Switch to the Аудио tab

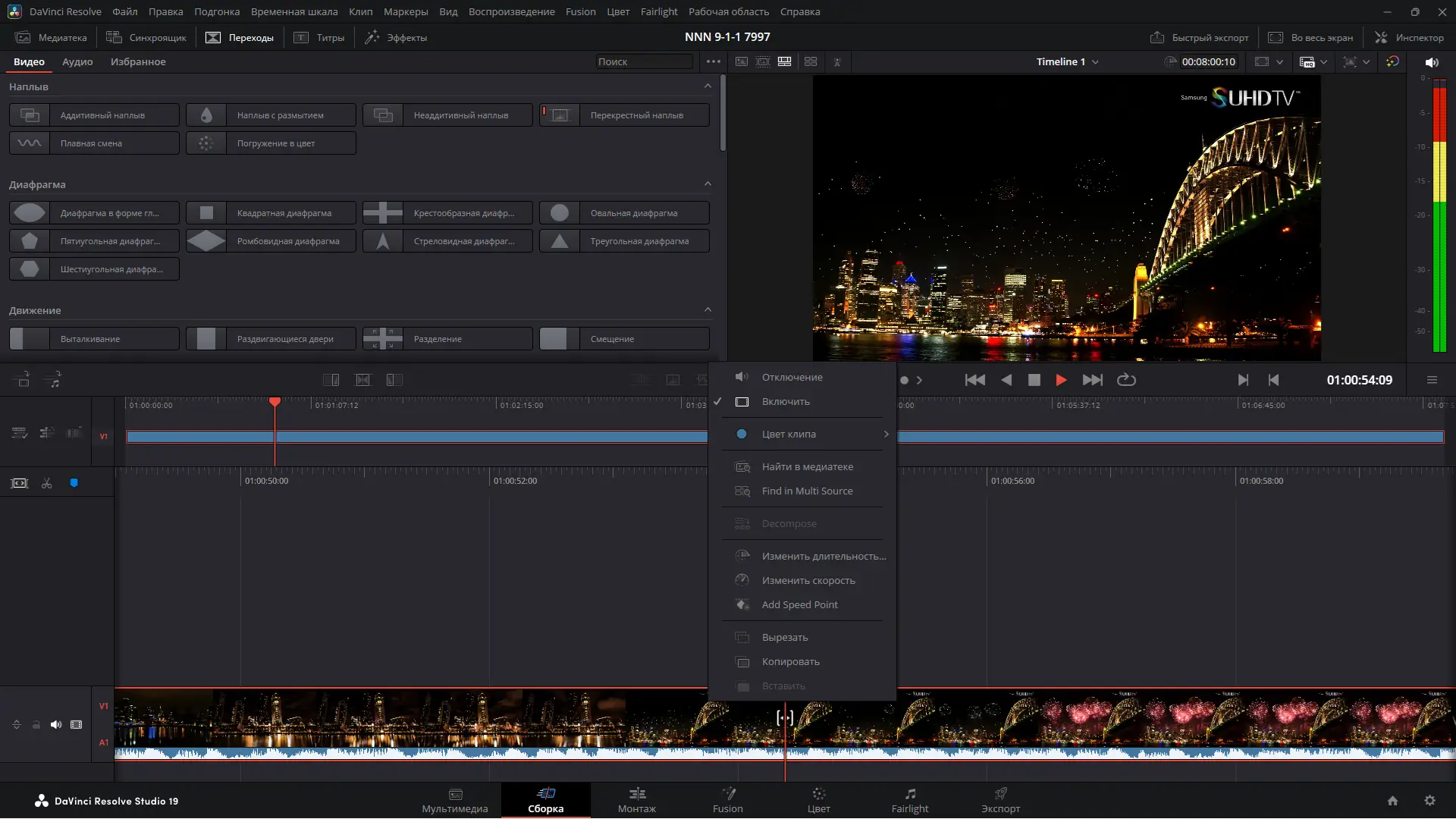point(77,62)
